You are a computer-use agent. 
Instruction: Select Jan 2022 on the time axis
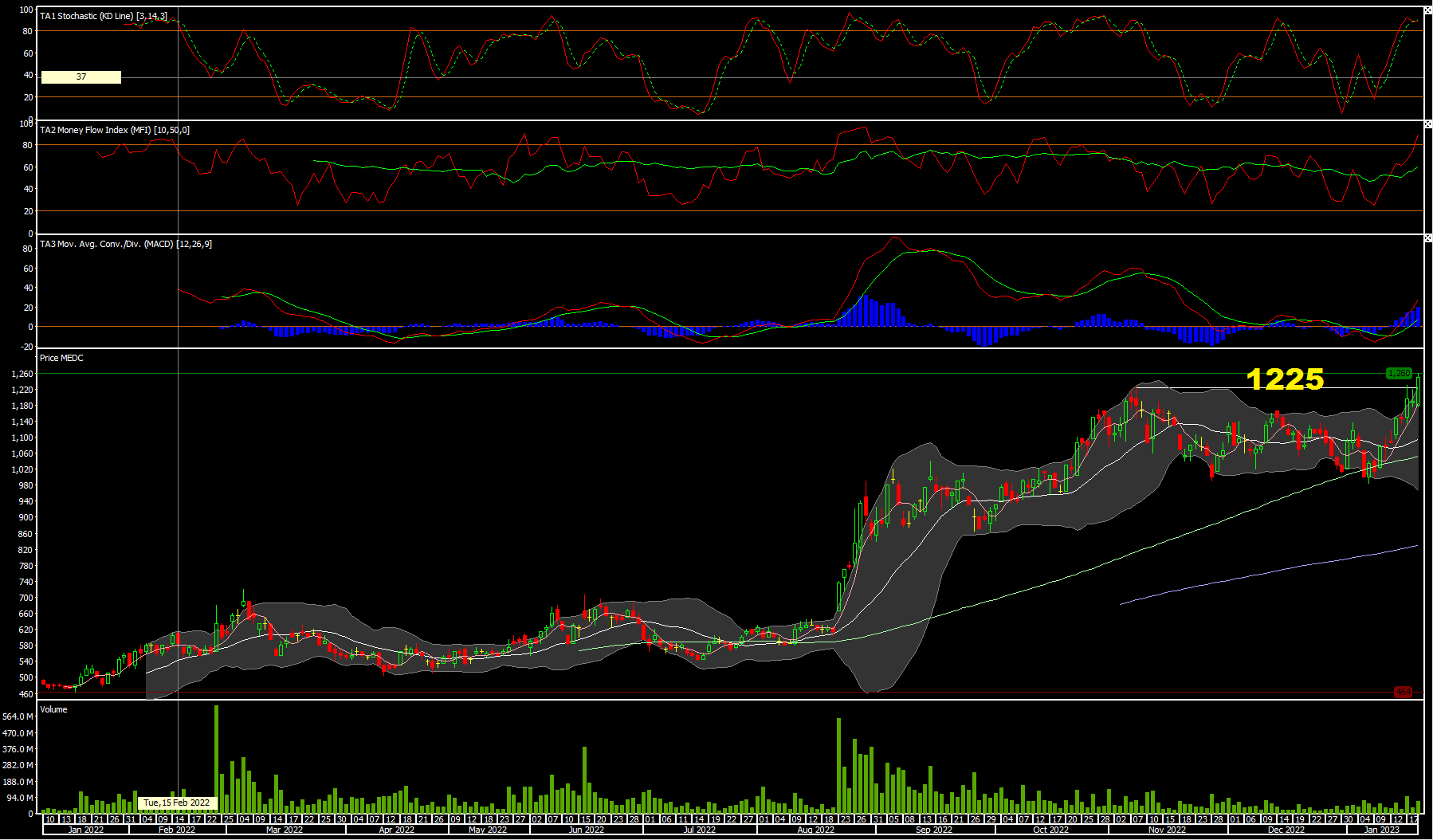click(85, 830)
